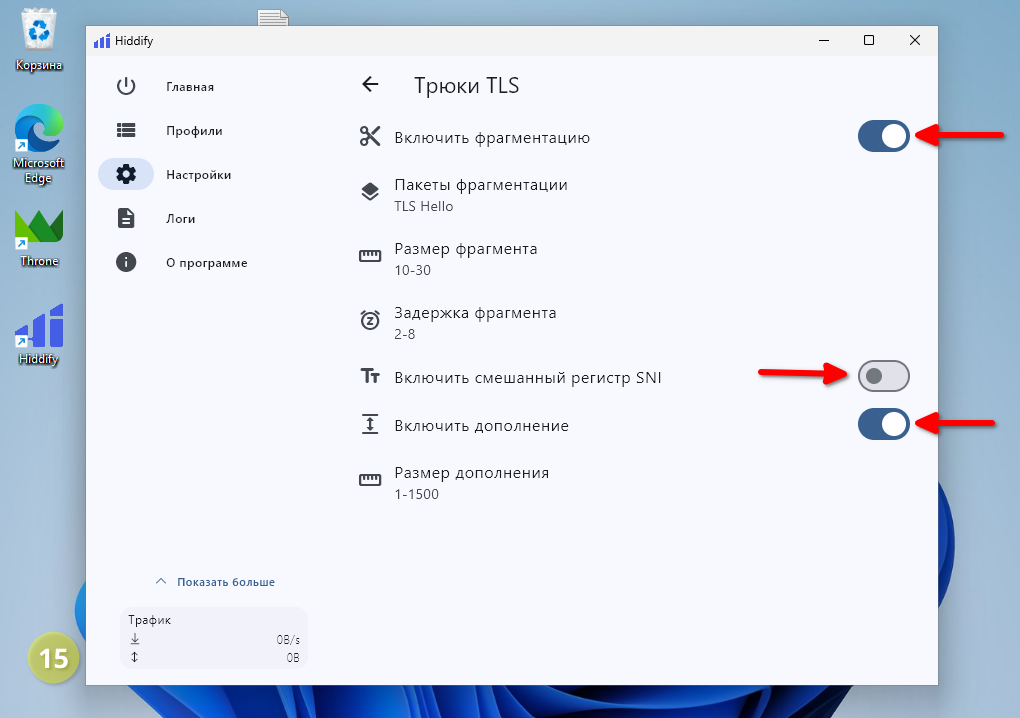Close the Hiddify window
Image resolution: width=1020 pixels, height=718 pixels.
[915, 40]
